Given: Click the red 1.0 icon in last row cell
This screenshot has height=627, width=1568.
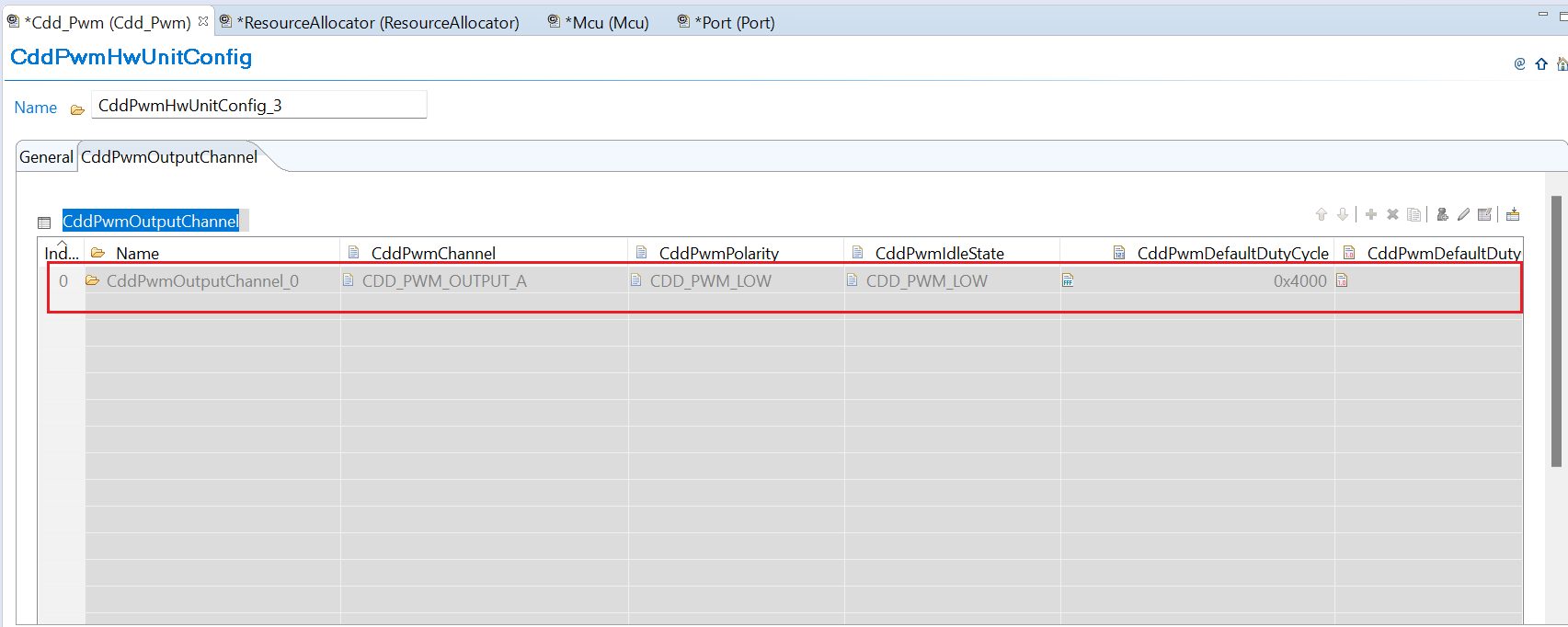Looking at the screenshot, I should tap(1342, 279).
